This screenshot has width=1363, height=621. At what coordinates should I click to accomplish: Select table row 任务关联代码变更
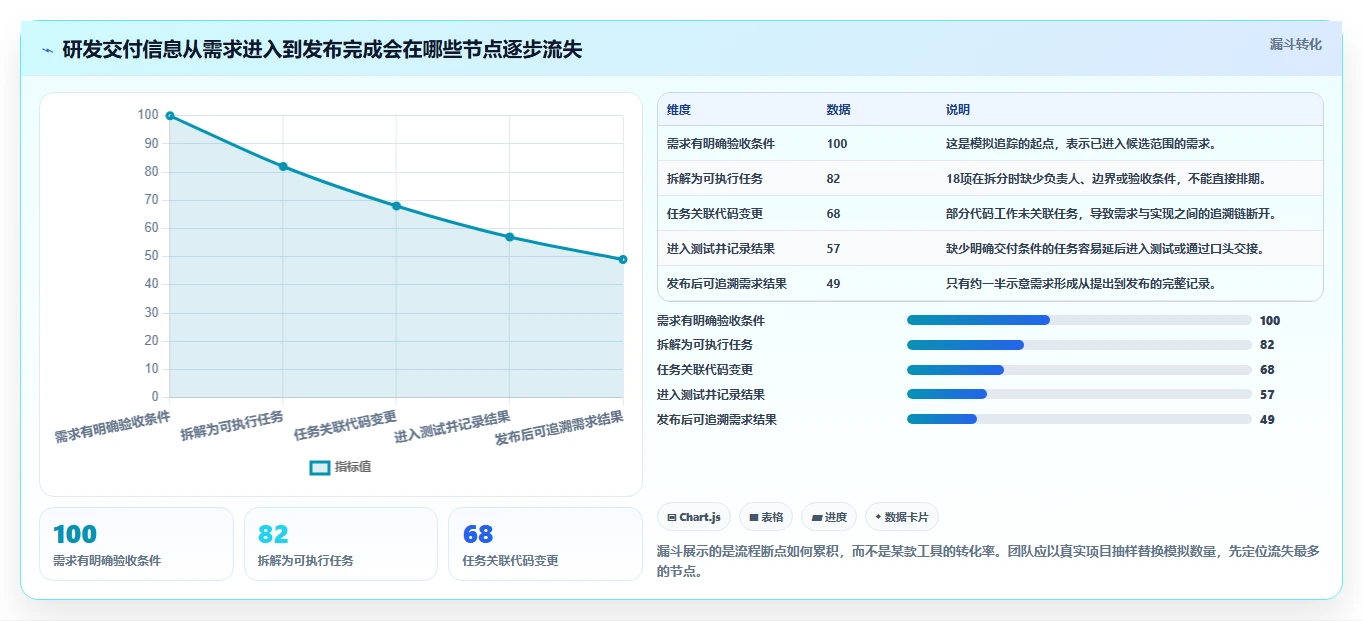(x=990, y=214)
